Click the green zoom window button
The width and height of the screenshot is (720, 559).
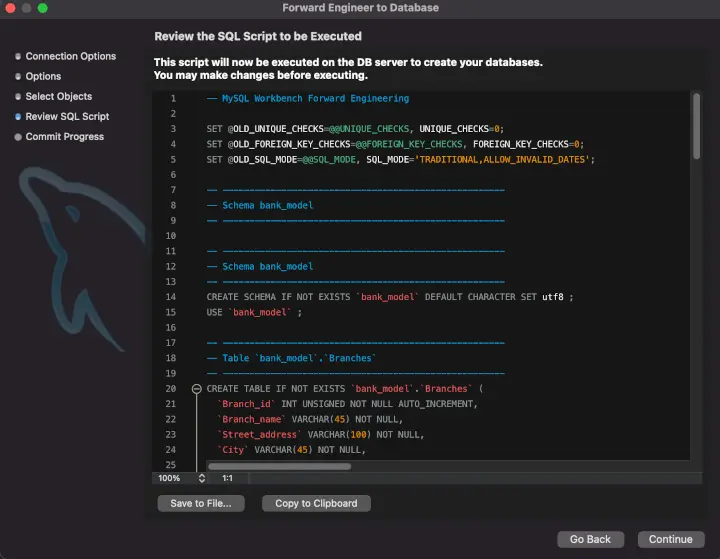click(x=43, y=8)
